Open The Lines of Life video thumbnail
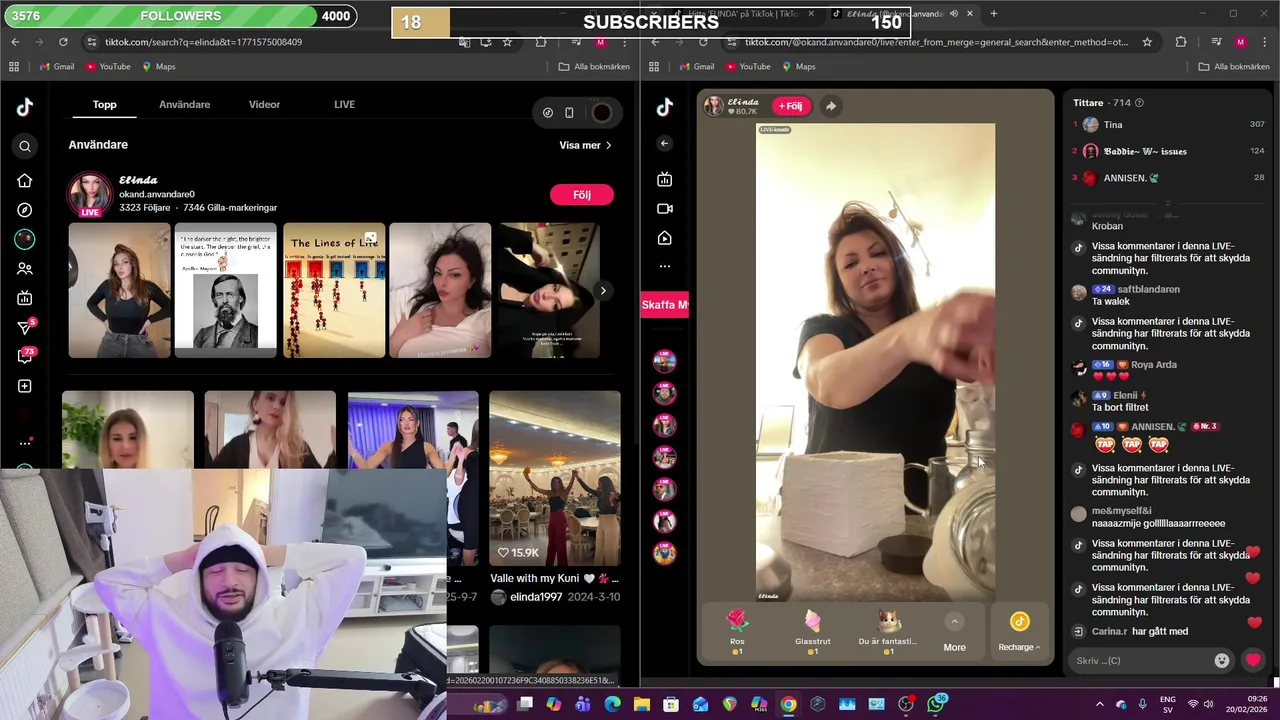1280x720 pixels. click(334, 291)
